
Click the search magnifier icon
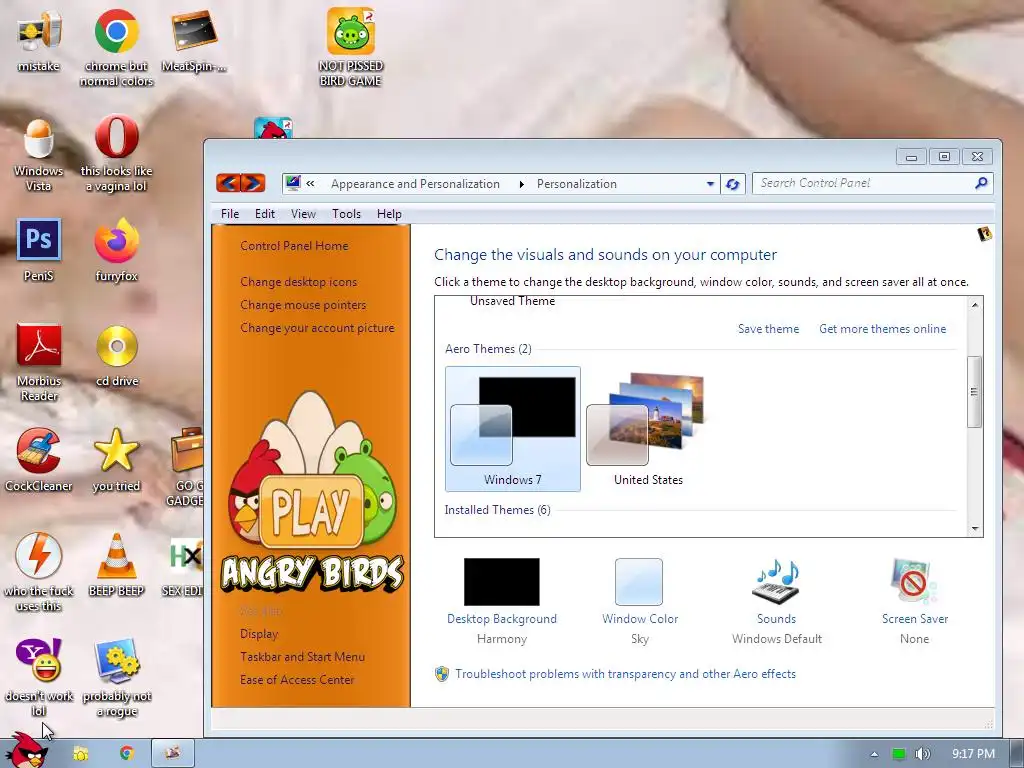(x=981, y=184)
